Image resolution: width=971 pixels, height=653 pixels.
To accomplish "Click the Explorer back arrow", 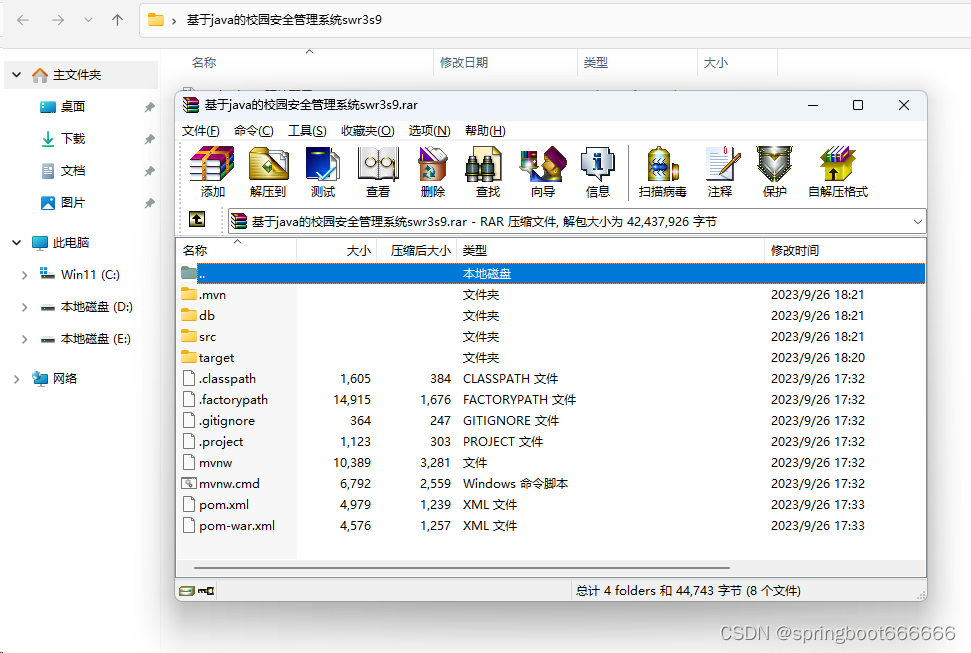I will (23, 20).
